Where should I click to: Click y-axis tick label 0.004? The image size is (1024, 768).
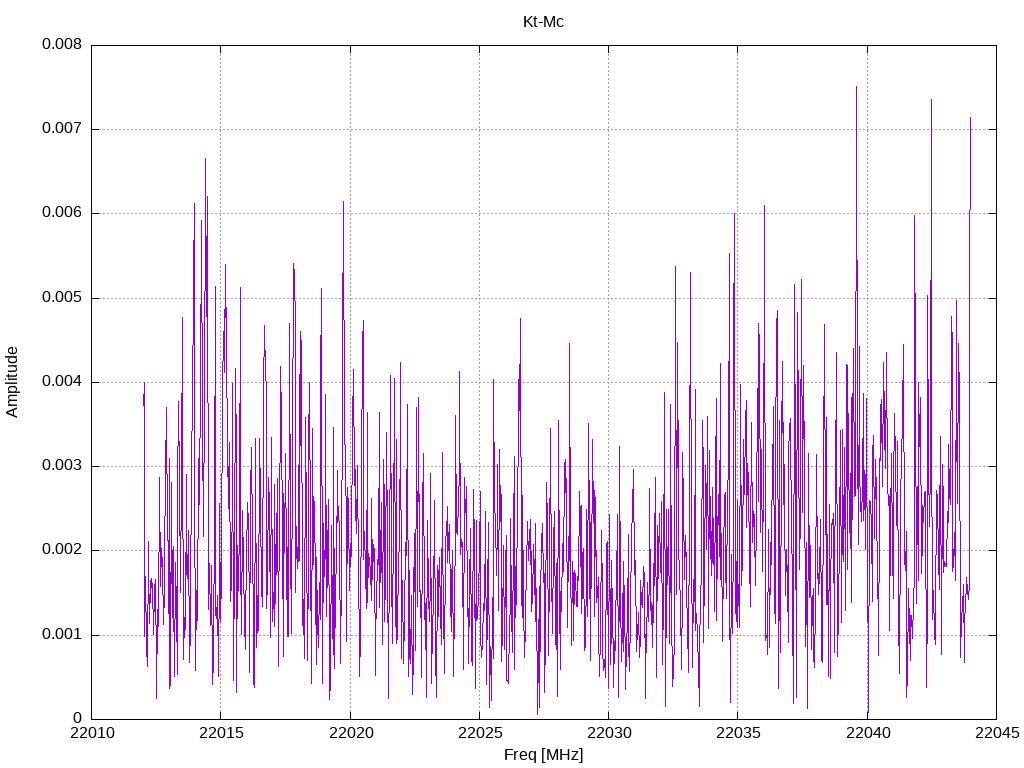tap(62, 381)
